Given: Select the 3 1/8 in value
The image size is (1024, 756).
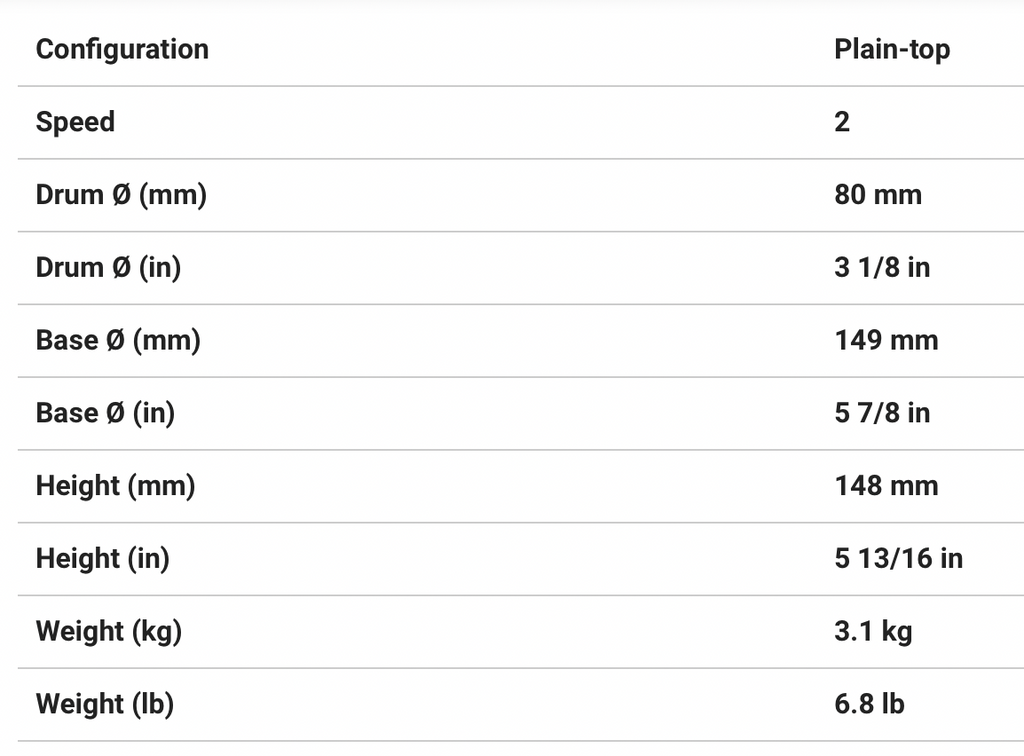Looking at the screenshot, I should (882, 268).
